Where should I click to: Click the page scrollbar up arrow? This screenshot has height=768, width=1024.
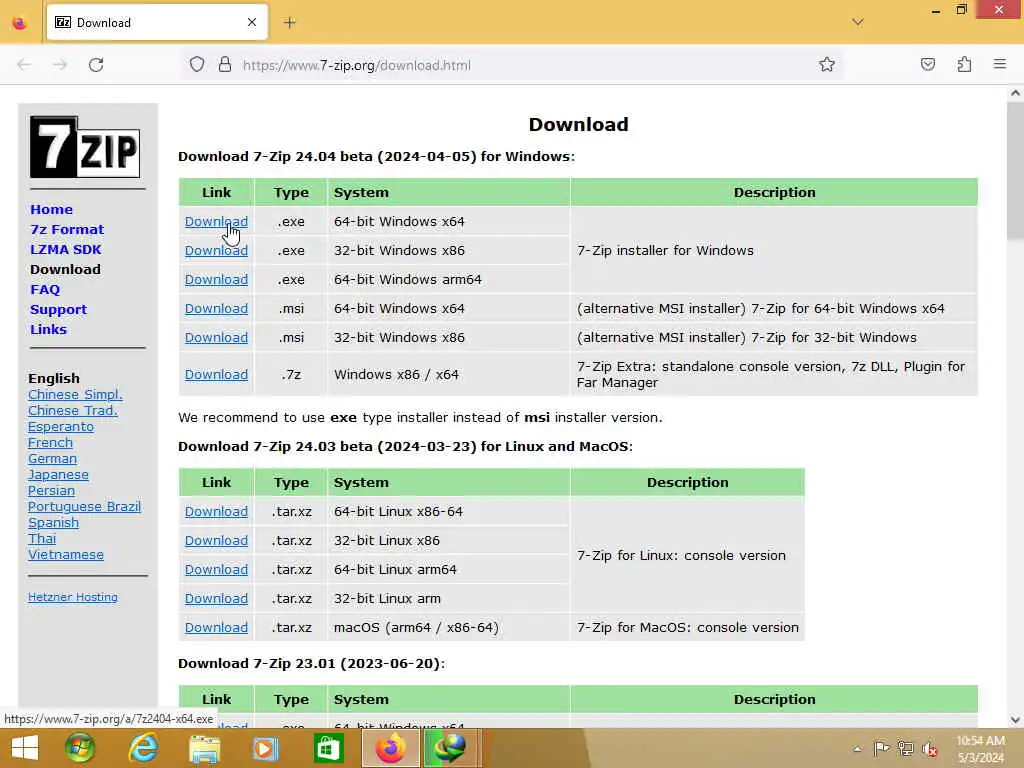coord(1015,93)
